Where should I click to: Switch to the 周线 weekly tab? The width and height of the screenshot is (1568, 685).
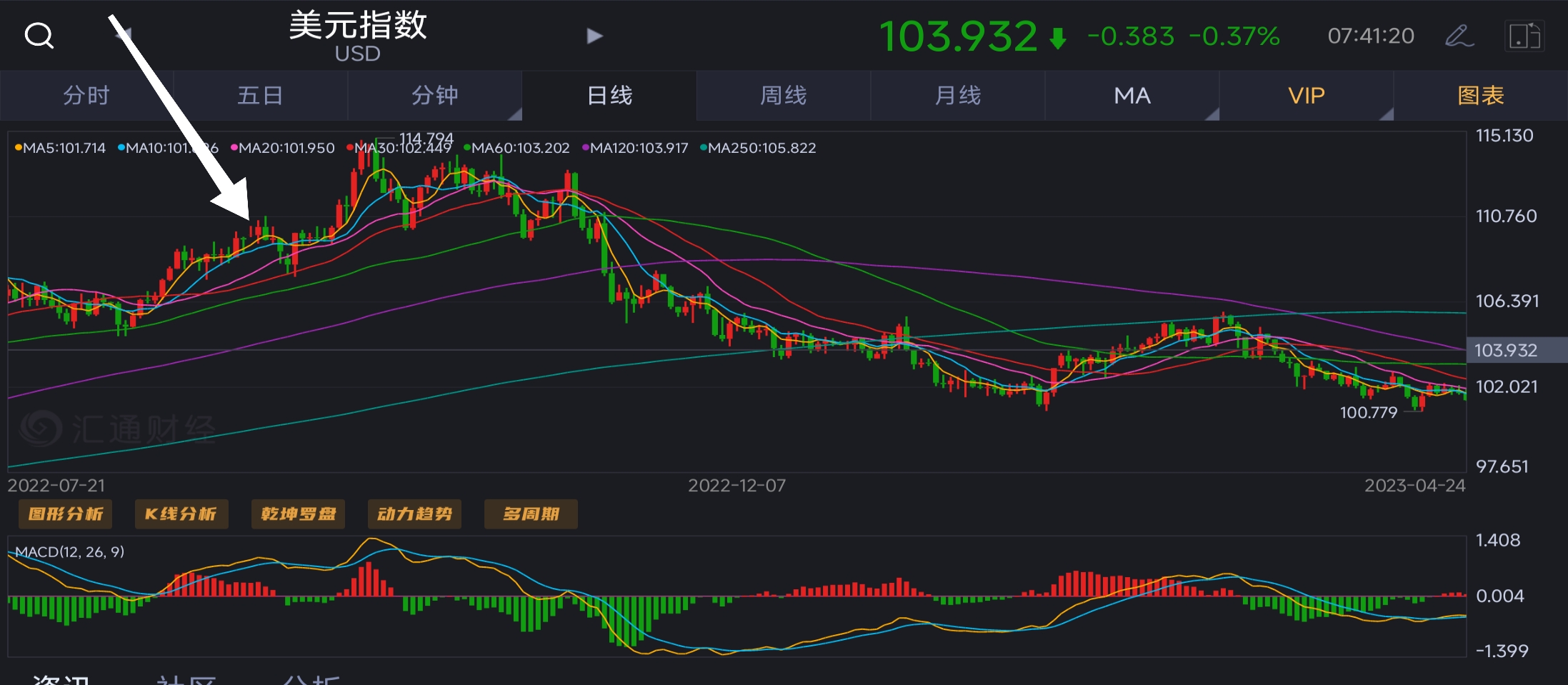click(x=784, y=95)
